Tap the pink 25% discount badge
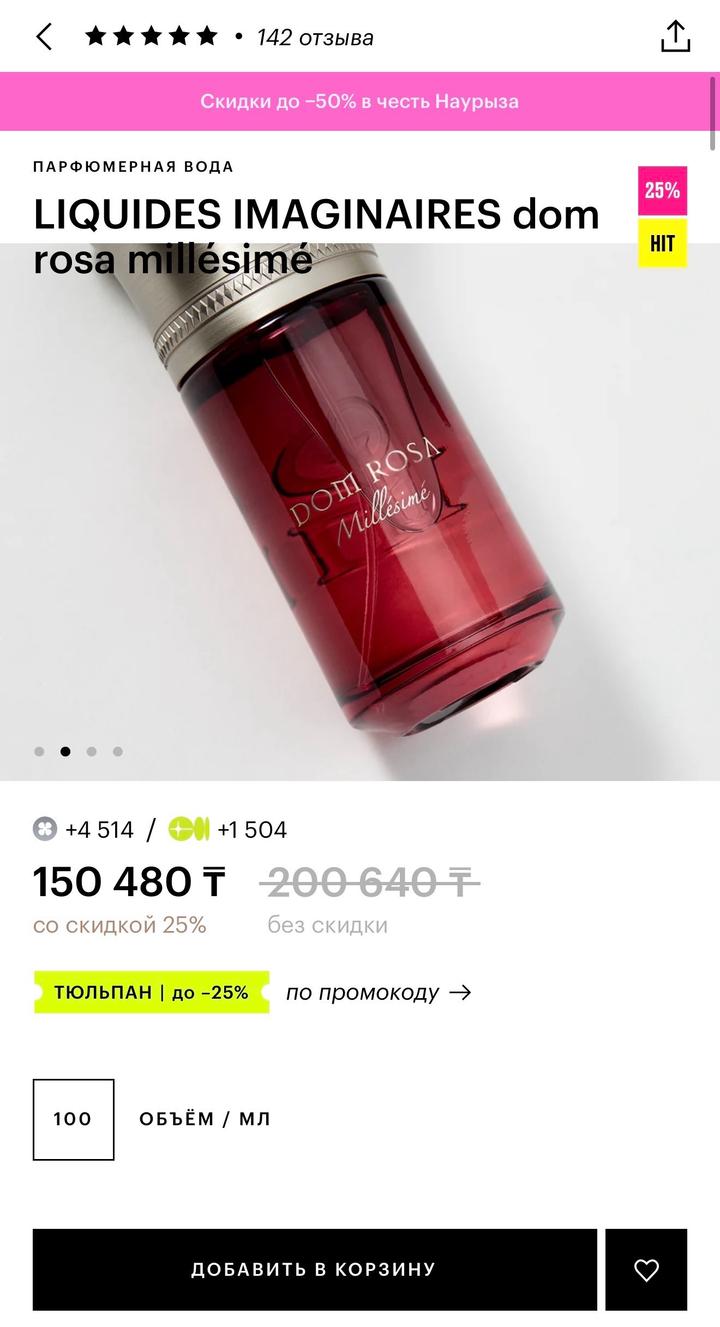Image resolution: width=720 pixels, height=1327 pixels. tap(663, 191)
